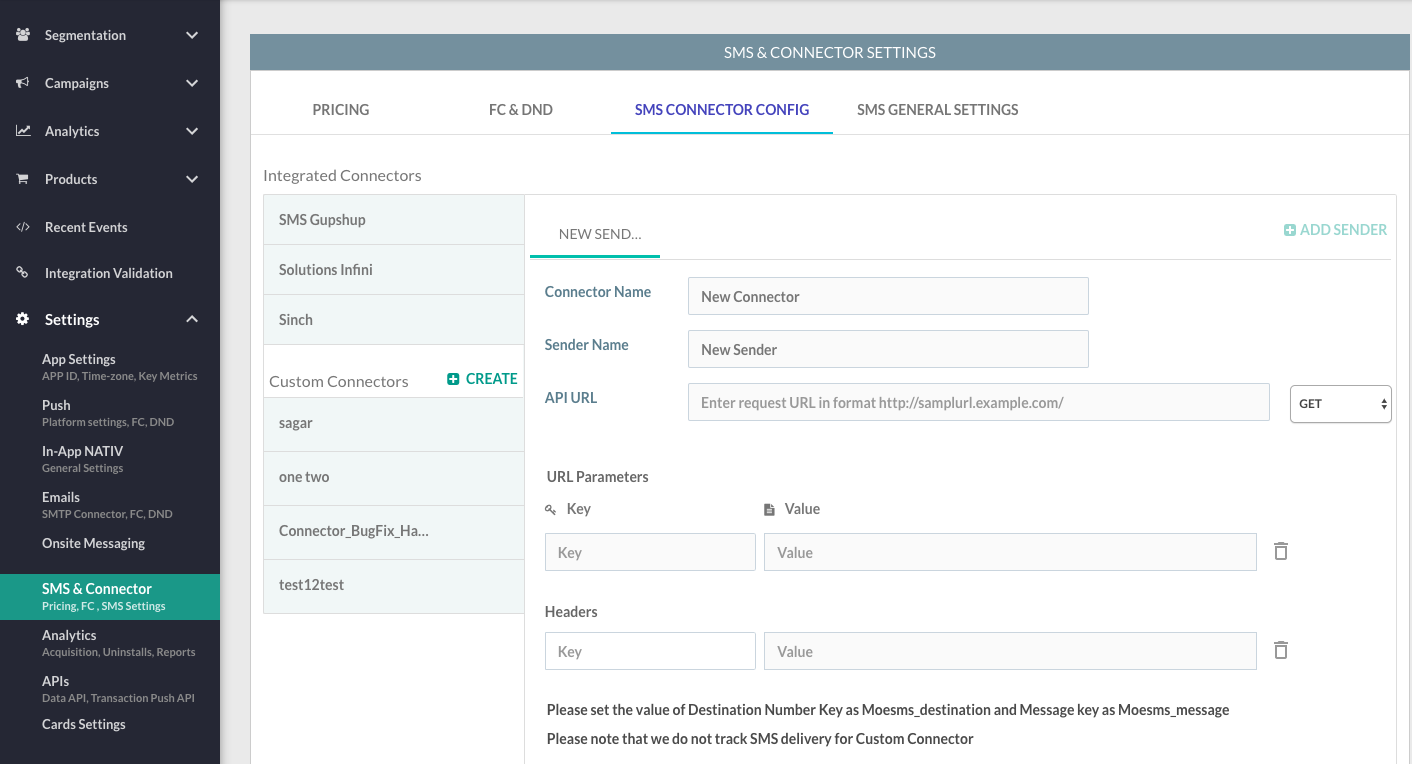Switch to the PRICING tab
The image size is (1412, 764).
[341, 110]
